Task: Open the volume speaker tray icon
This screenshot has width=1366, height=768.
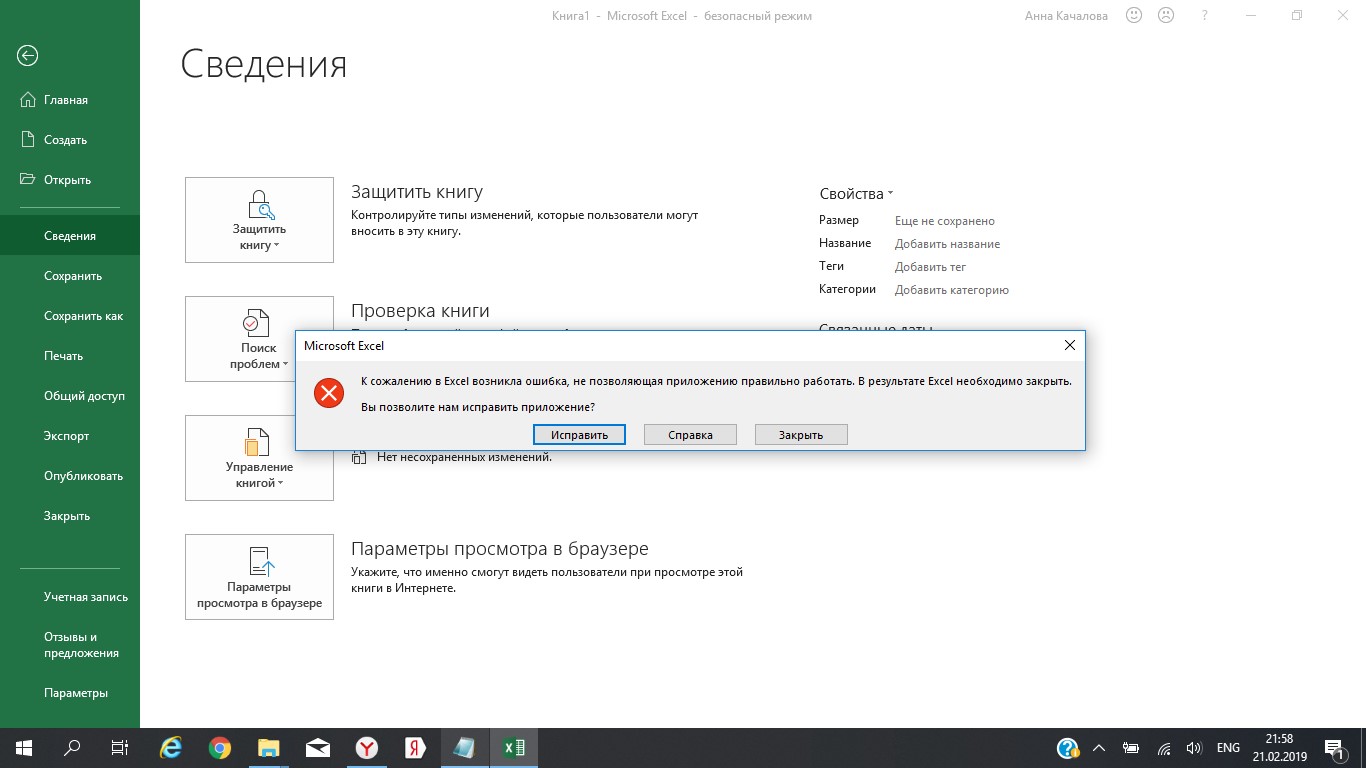Action: click(x=1194, y=748)
